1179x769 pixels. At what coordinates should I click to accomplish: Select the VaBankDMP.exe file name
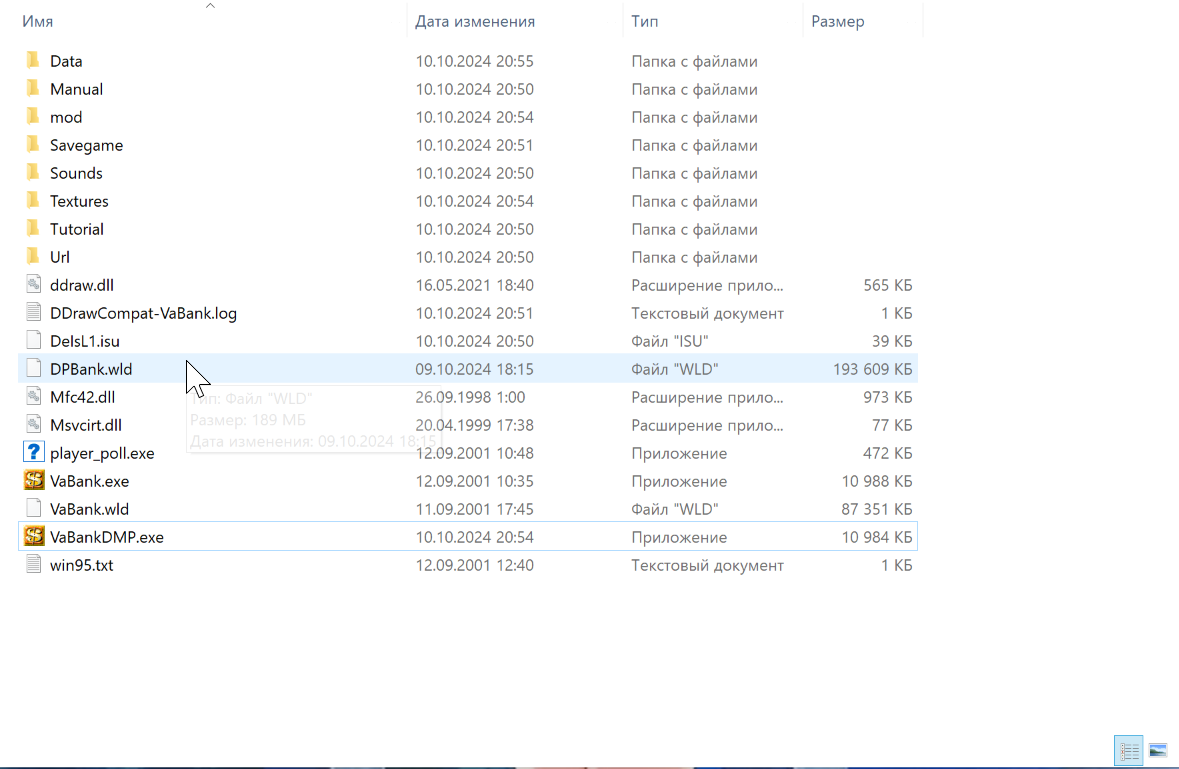pos(107,537)
